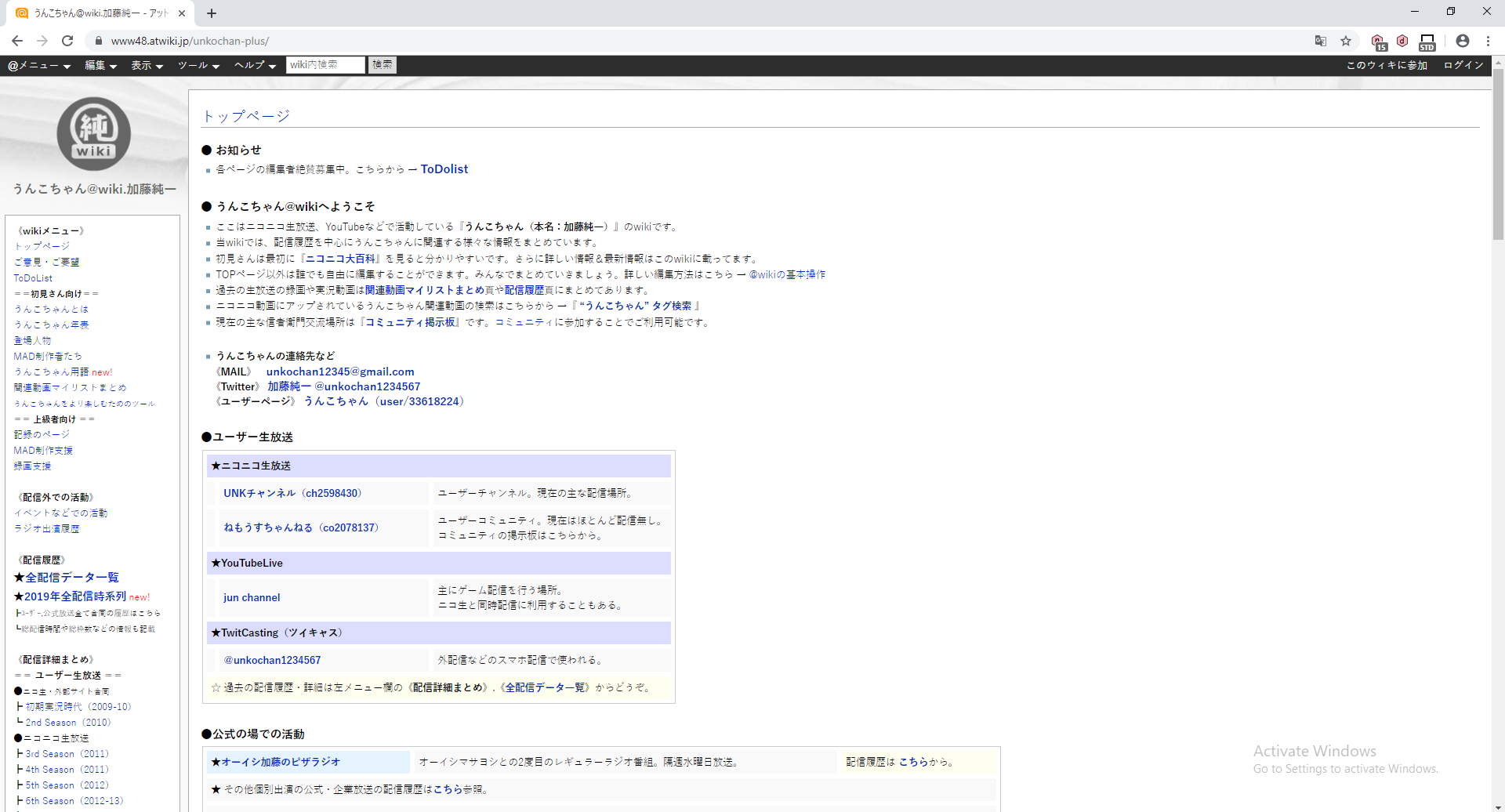Click the address bar URL
The height and width of the screenshot is (812, 1505).
190,41
